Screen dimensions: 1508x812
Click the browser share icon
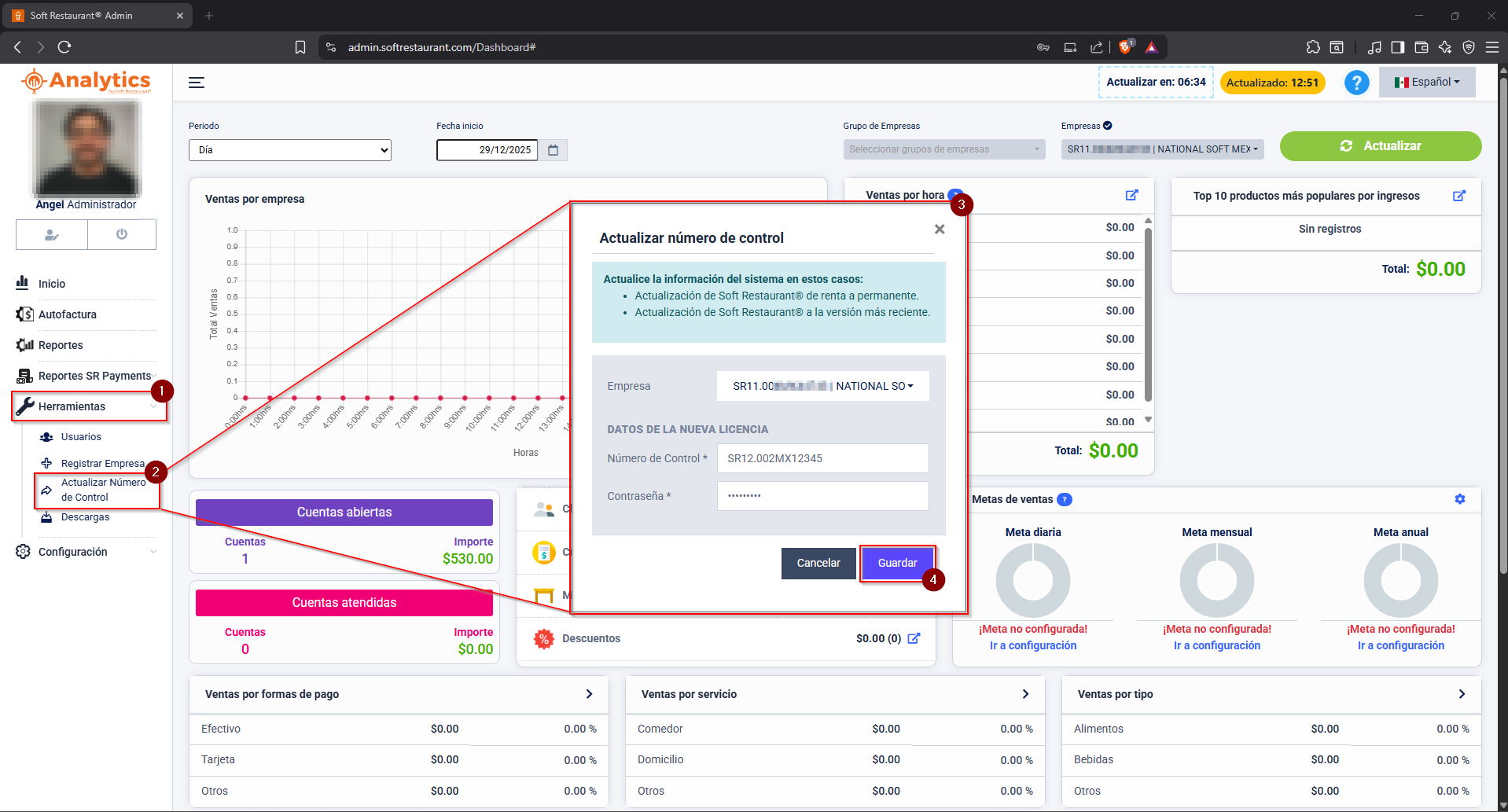(1097, 47)
